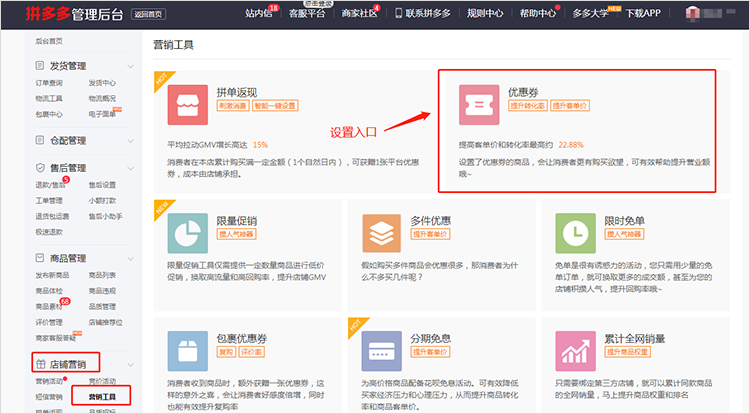Screen dimensions: 750x414
Task: Open 品质管理 in sidebar
Action: (102, 306)
